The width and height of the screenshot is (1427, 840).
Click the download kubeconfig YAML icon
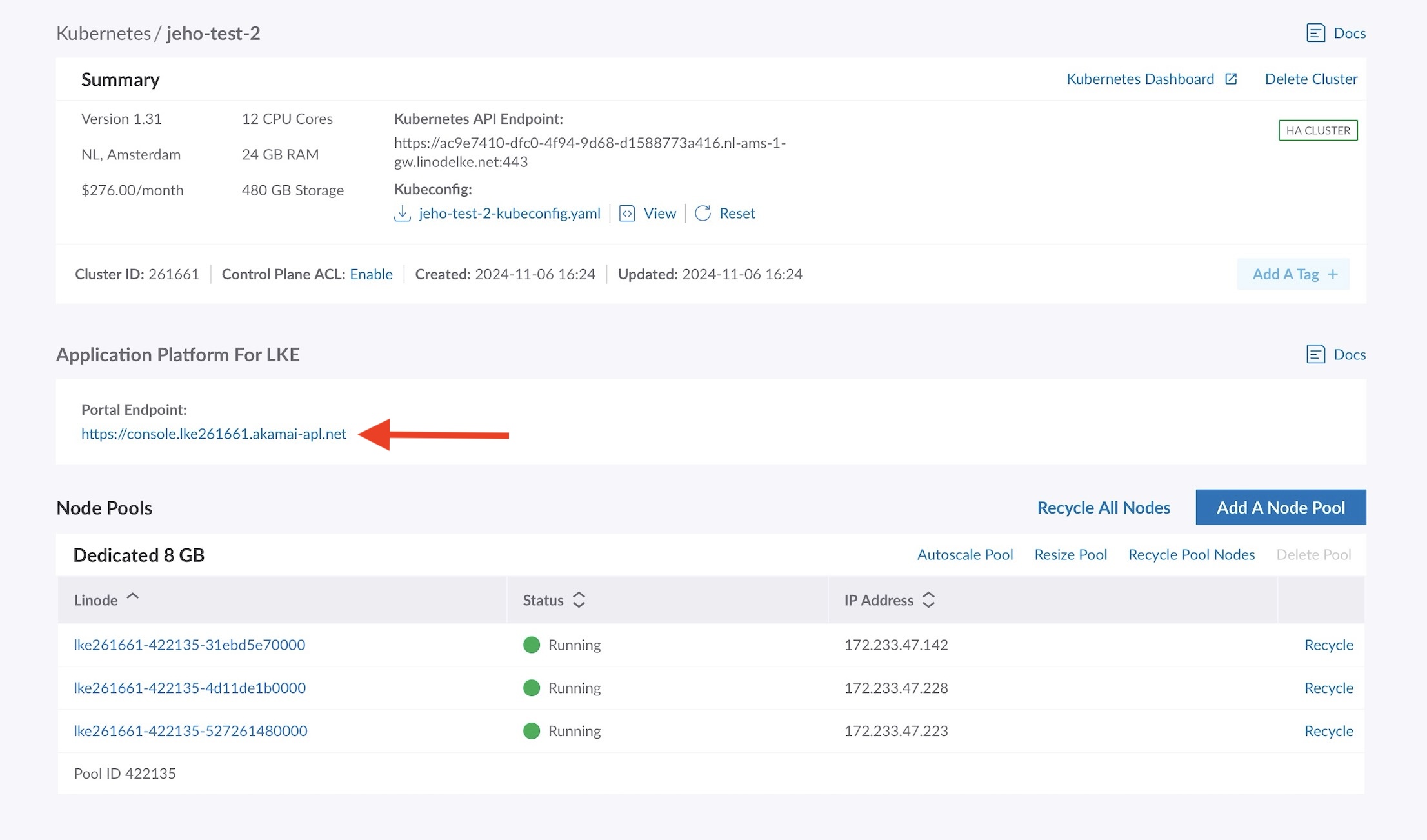[401, 212]
